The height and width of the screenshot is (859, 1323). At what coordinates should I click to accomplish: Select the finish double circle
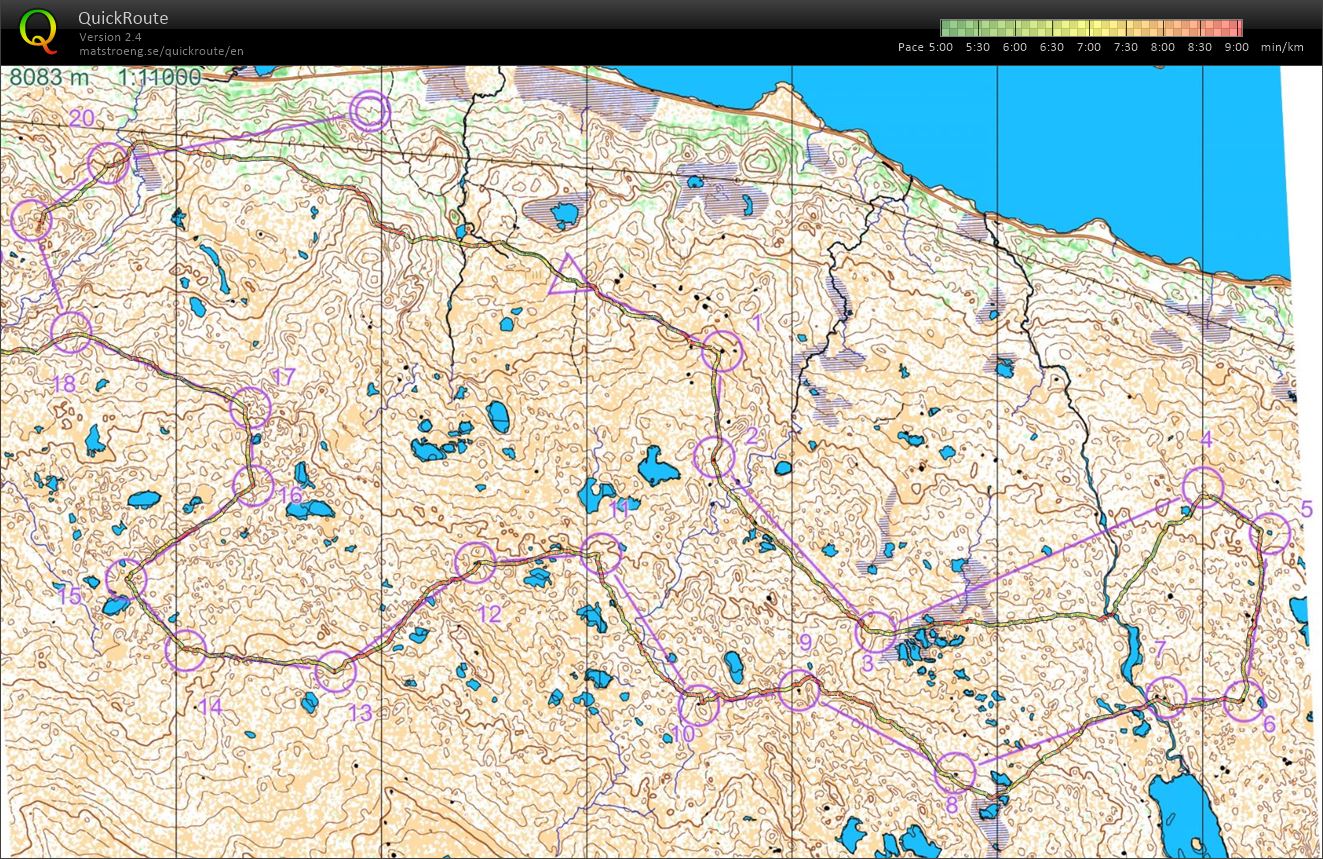point(369,111)
